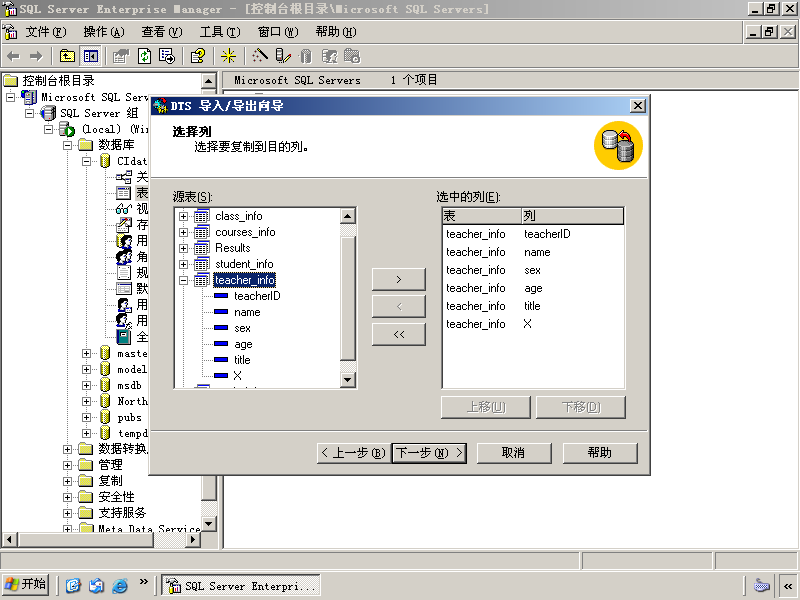Click the SQL Server 组 icon

tap(48, 113)
